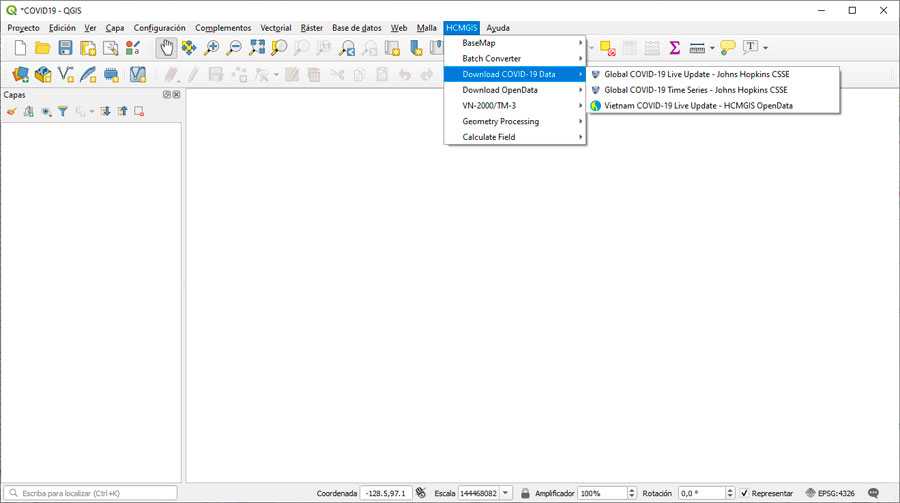Click the New Temporary Scratch Layer icon
Screen dimensions: 900x503
coord(111,74)
